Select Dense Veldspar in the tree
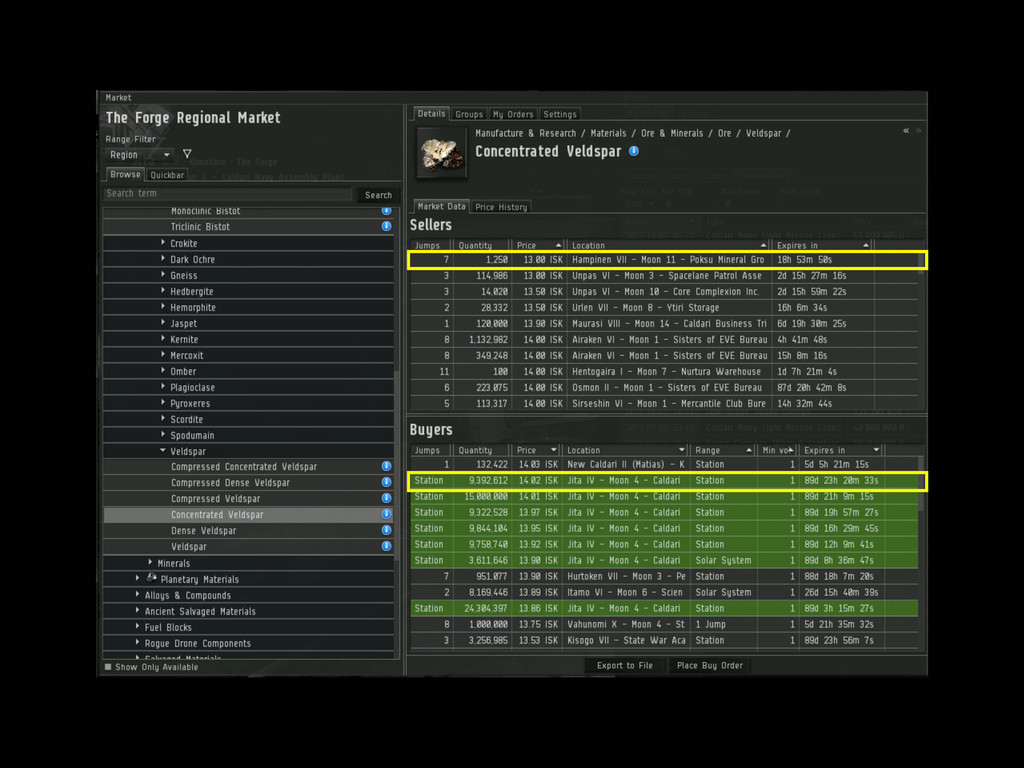This screenshot has width=1024, height=768. 249,530
